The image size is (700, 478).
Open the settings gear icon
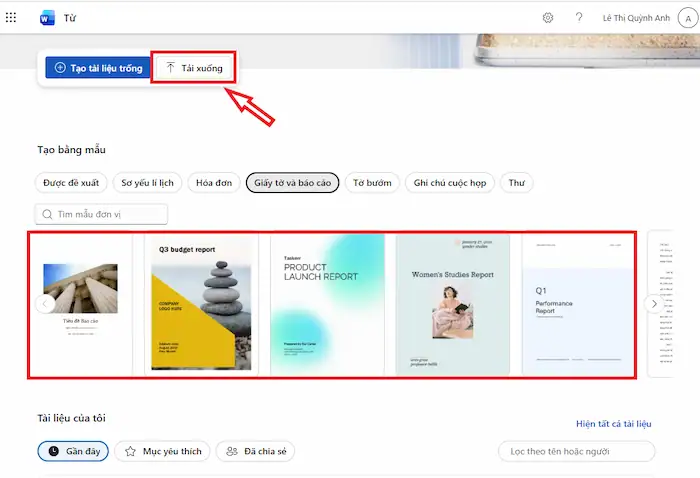pyautogui.click(x=548, y=18)
